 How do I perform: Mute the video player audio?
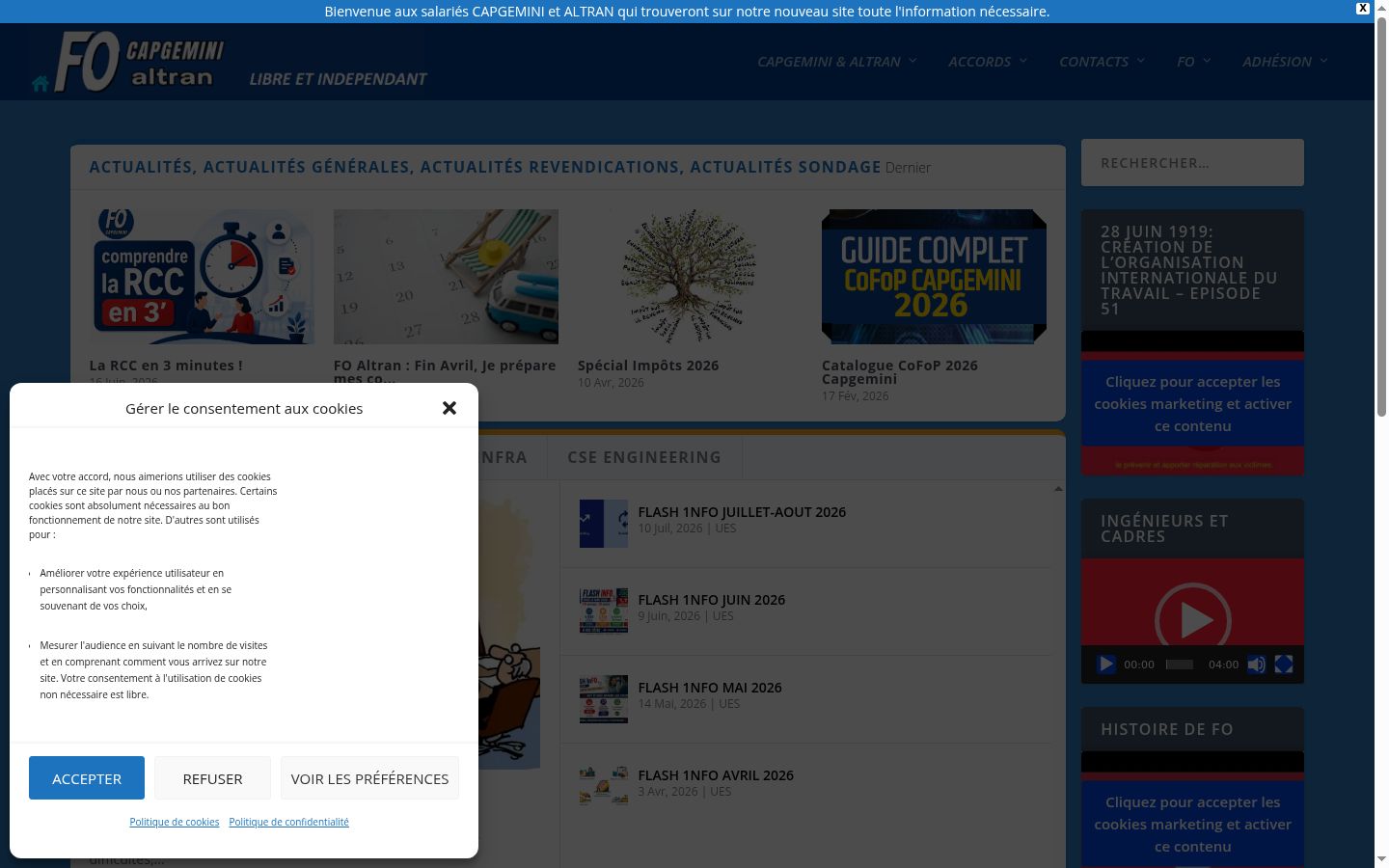pyautogui.click(x=1256, y=665)
